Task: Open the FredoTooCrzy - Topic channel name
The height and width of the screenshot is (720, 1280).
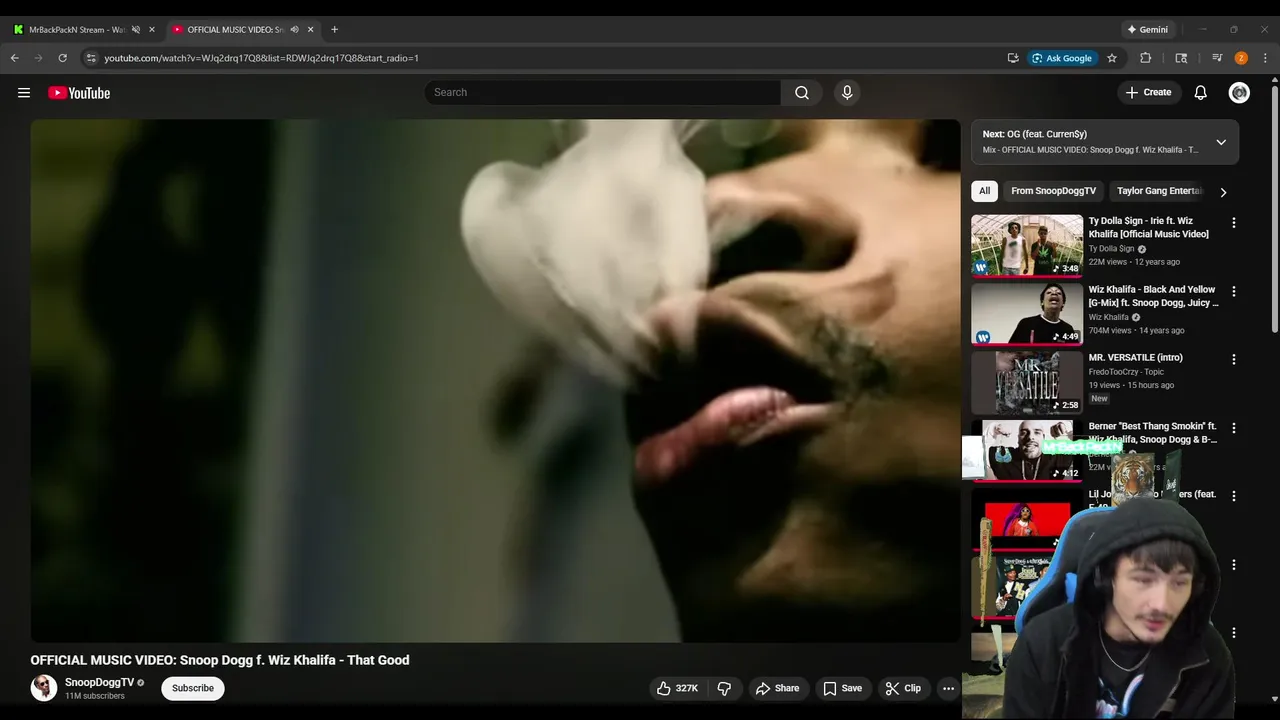Action: 1126,371
